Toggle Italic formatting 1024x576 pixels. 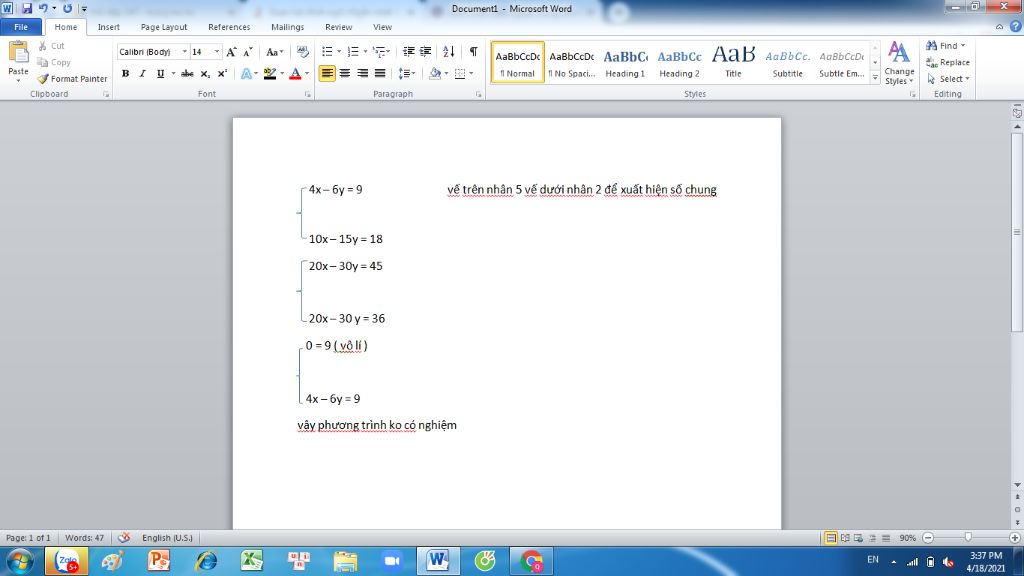(142, 74)
